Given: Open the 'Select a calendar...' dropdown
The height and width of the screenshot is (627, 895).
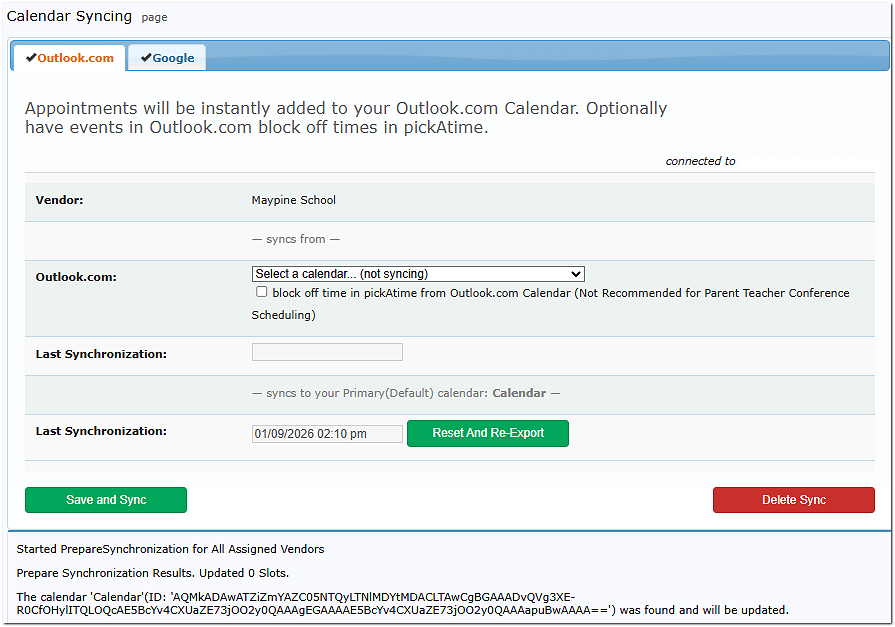Looking at the screenshot, I should tap(418, 274).
